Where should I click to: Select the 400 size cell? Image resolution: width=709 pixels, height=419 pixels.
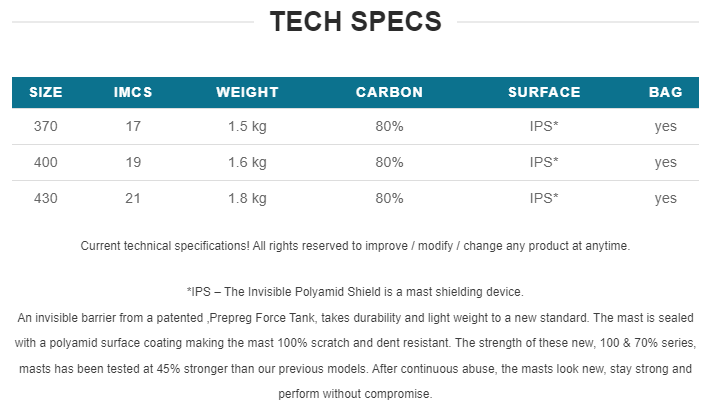pyautogui.click(x=46, y=162)
